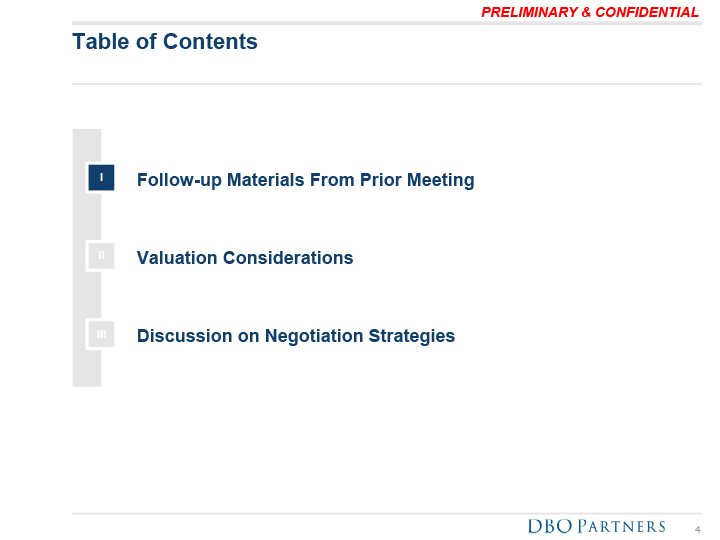Click slide page number 4

coord(698,528)
